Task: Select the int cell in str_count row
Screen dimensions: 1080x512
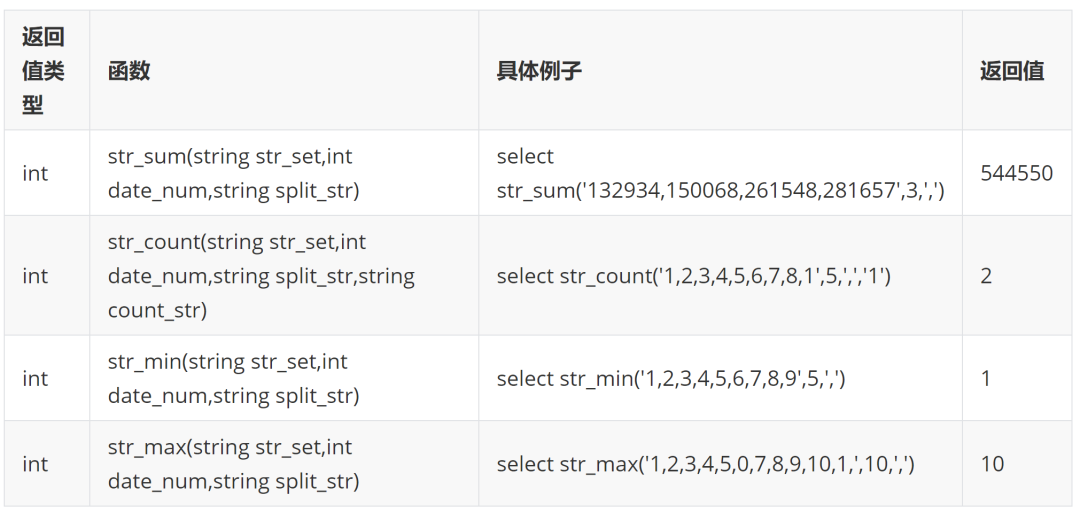Action: click(35, 276)
